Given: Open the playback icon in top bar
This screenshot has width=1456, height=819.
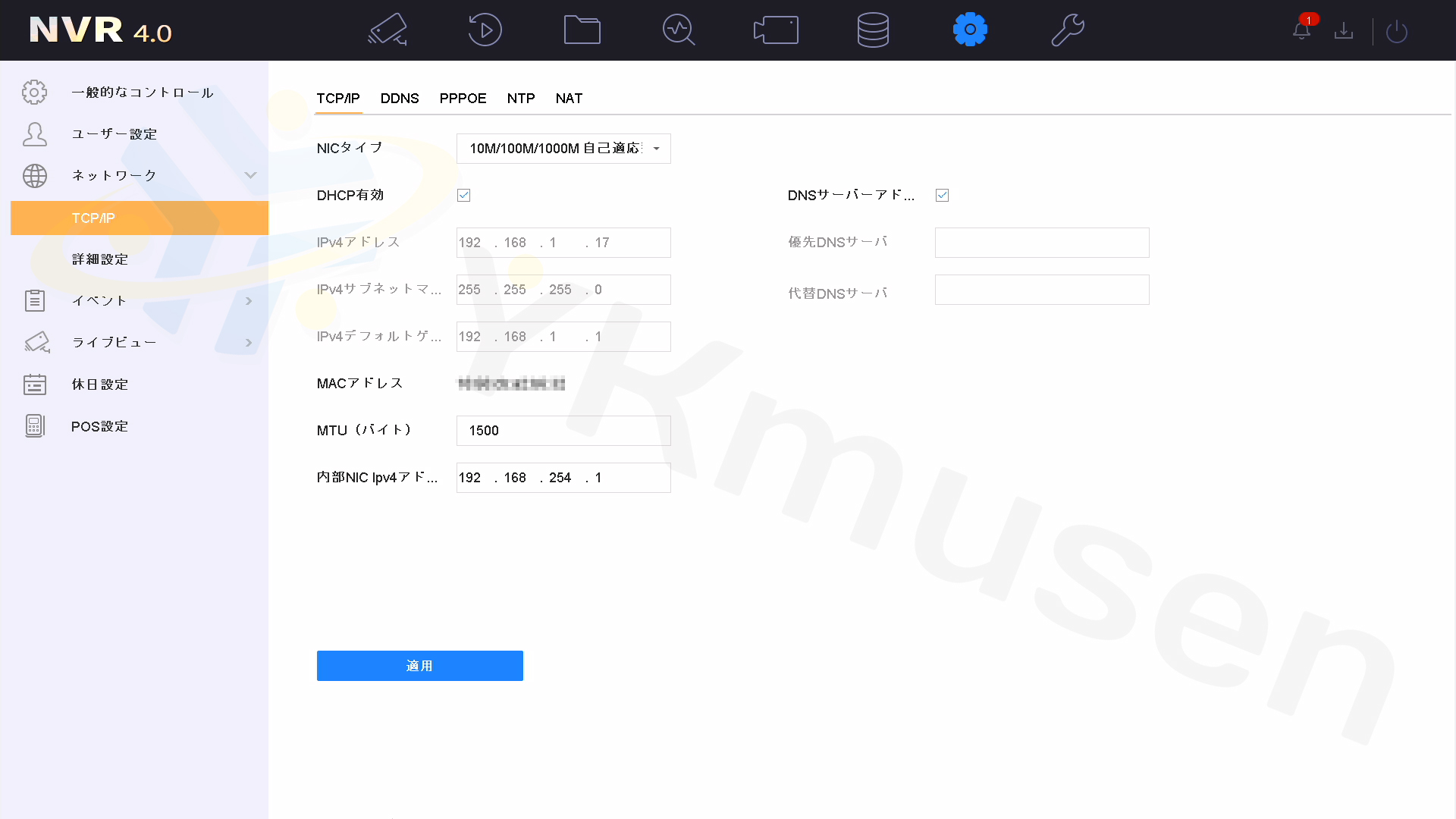Looking at the screenshot, I should tap(485, 30).
